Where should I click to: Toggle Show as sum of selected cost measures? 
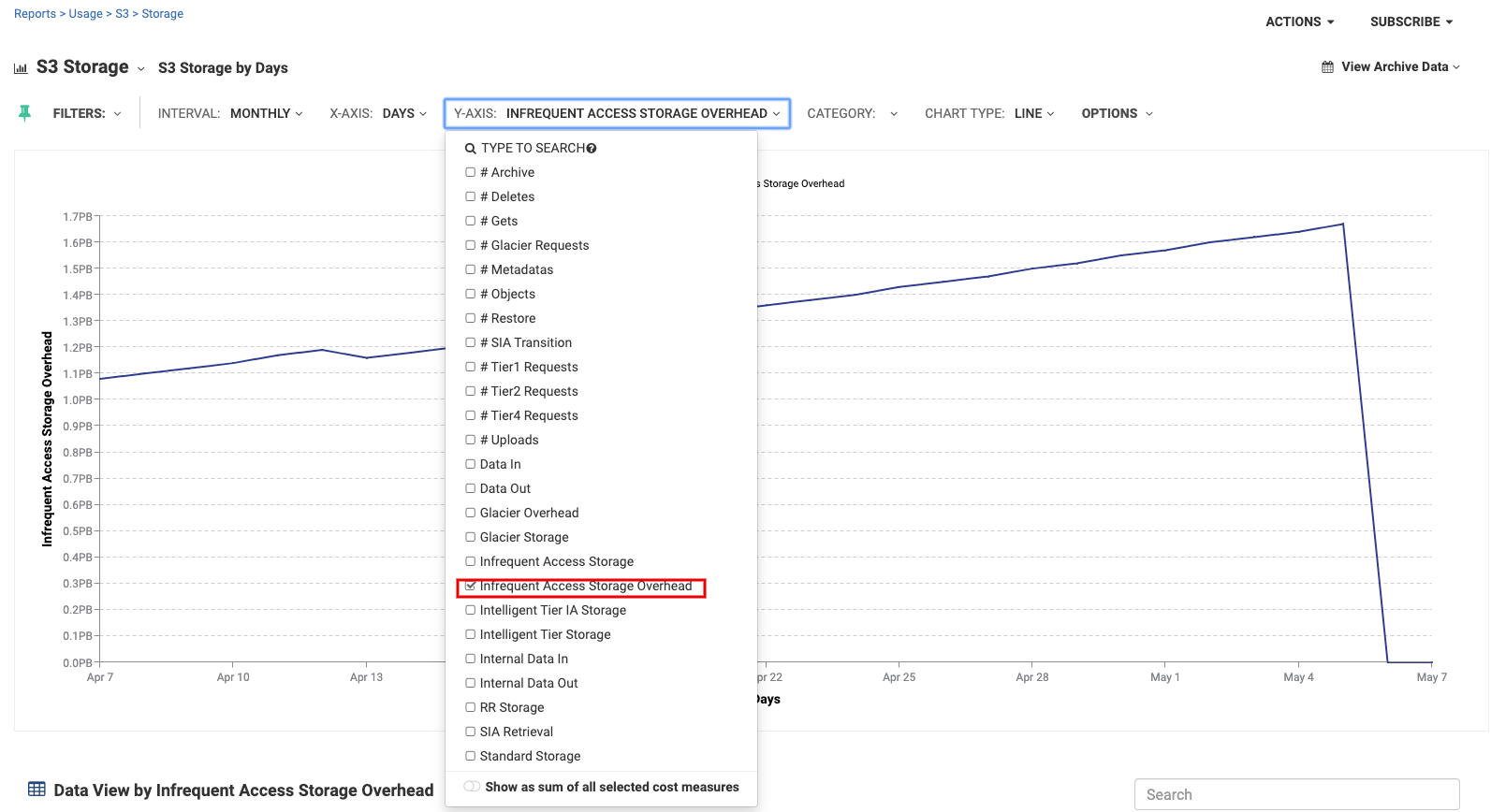(472, 787)
